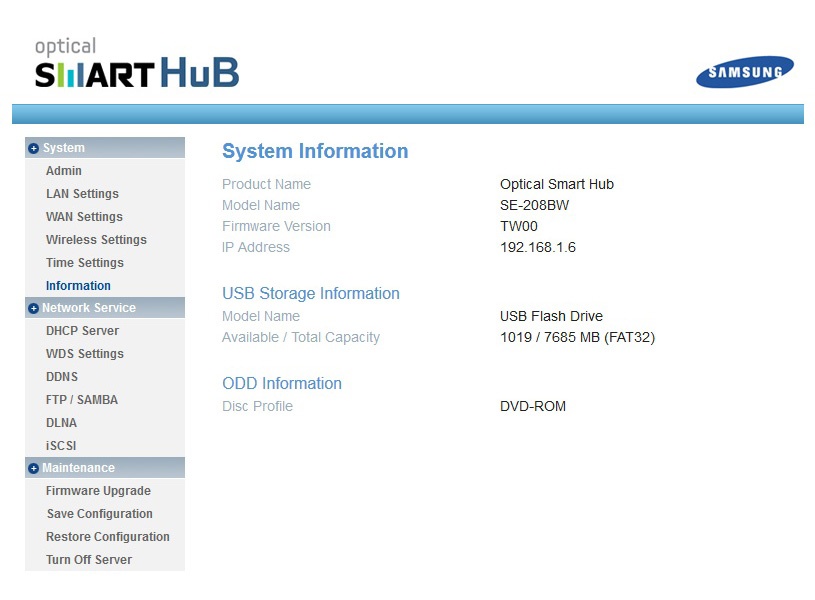
Task: Click the Network Service header
Action: 105,308
